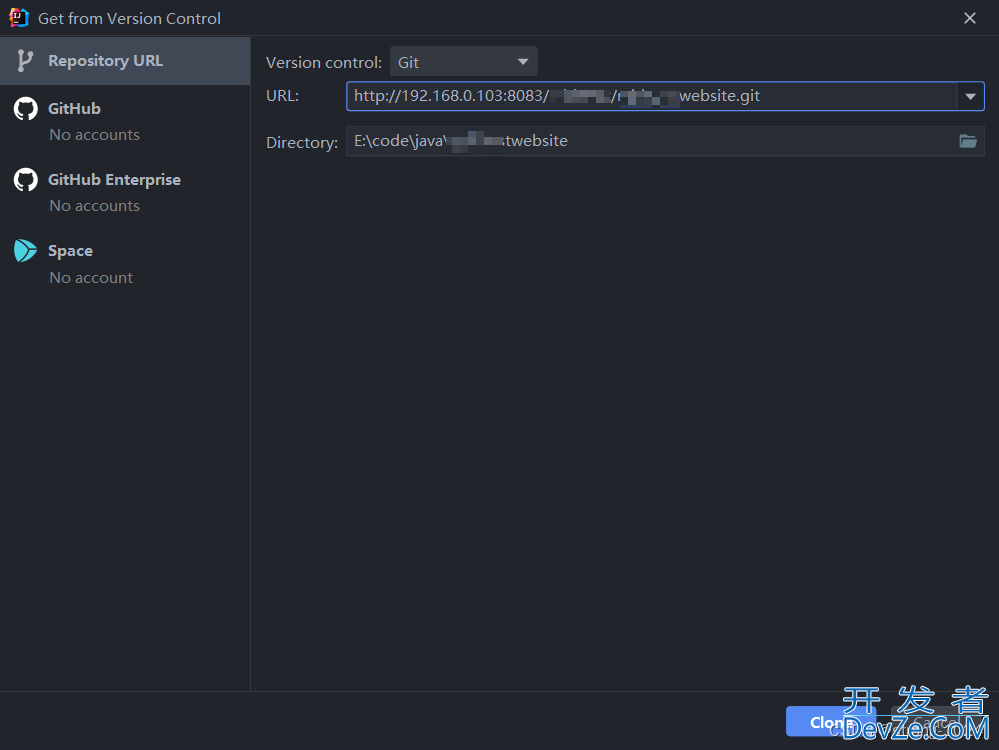Select the Repository URL tab

pyautogui.click(x=125, y=61)
